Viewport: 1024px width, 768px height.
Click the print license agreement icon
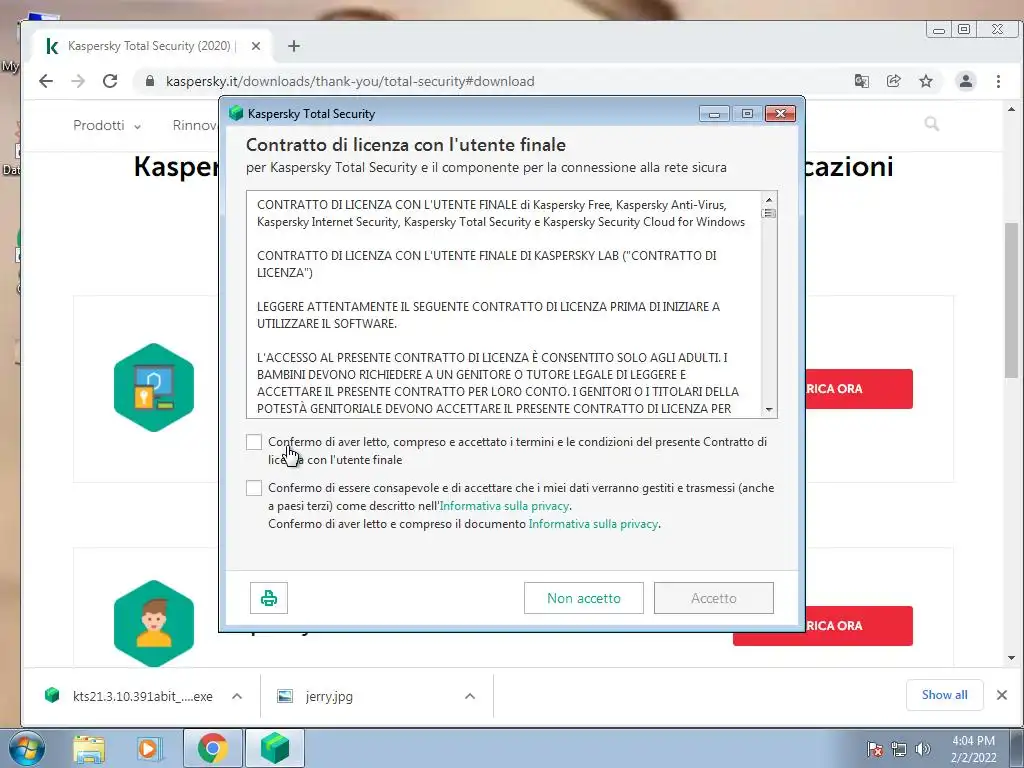269,598
